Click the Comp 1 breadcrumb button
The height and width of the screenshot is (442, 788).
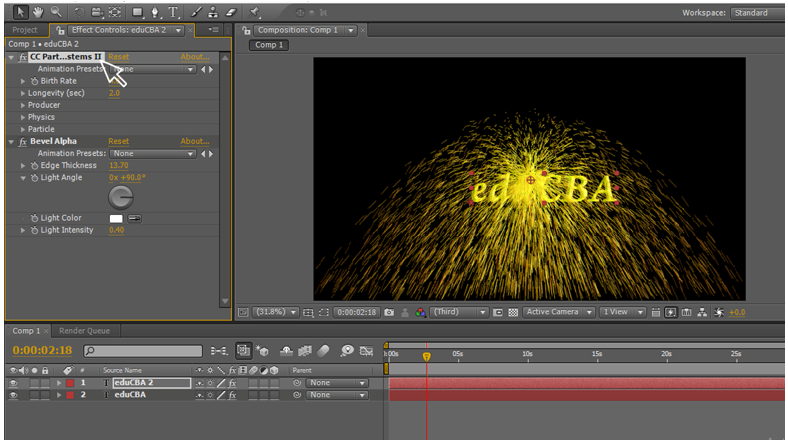click(x=269, y=45)
